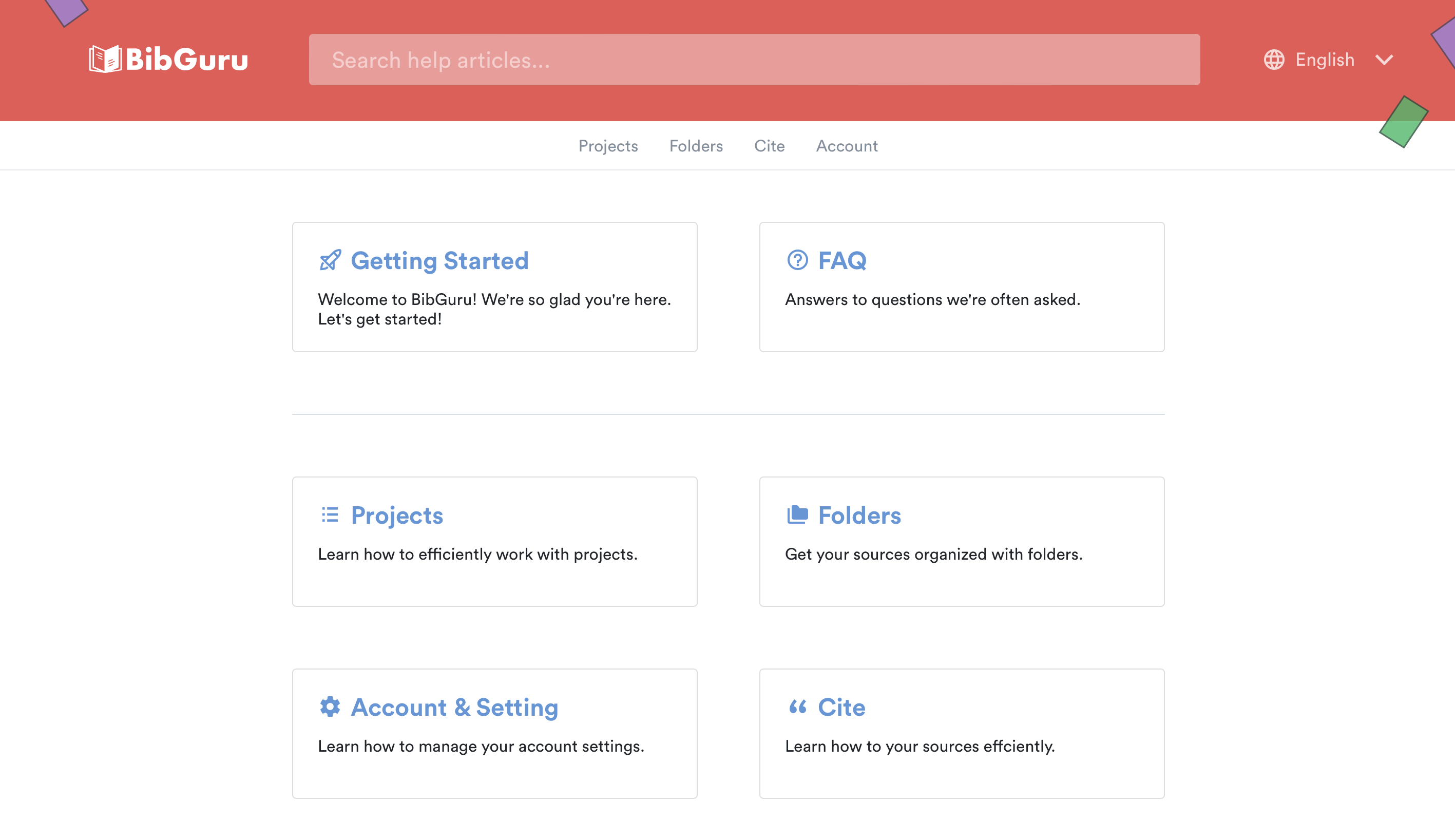Click the search help articles input field
The image size is (1455, 840).
[756, 59]
